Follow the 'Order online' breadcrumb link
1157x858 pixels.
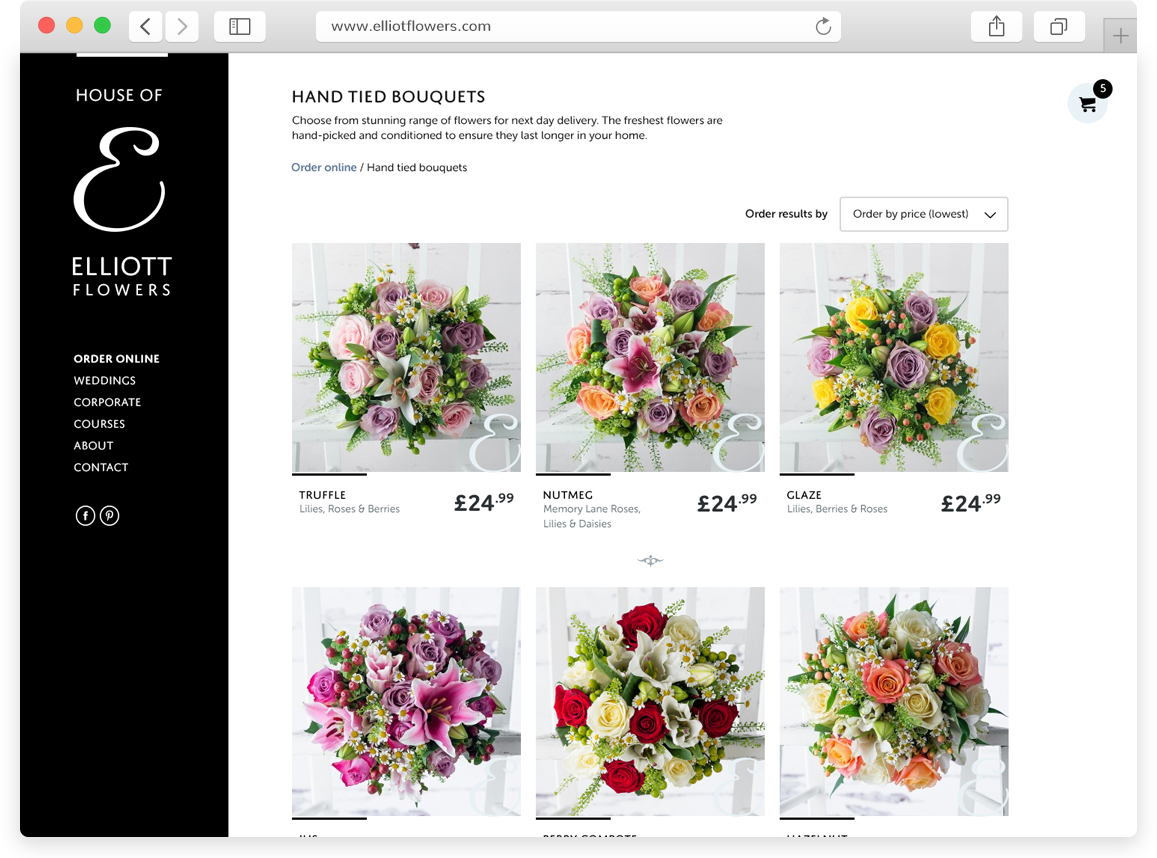324,167
